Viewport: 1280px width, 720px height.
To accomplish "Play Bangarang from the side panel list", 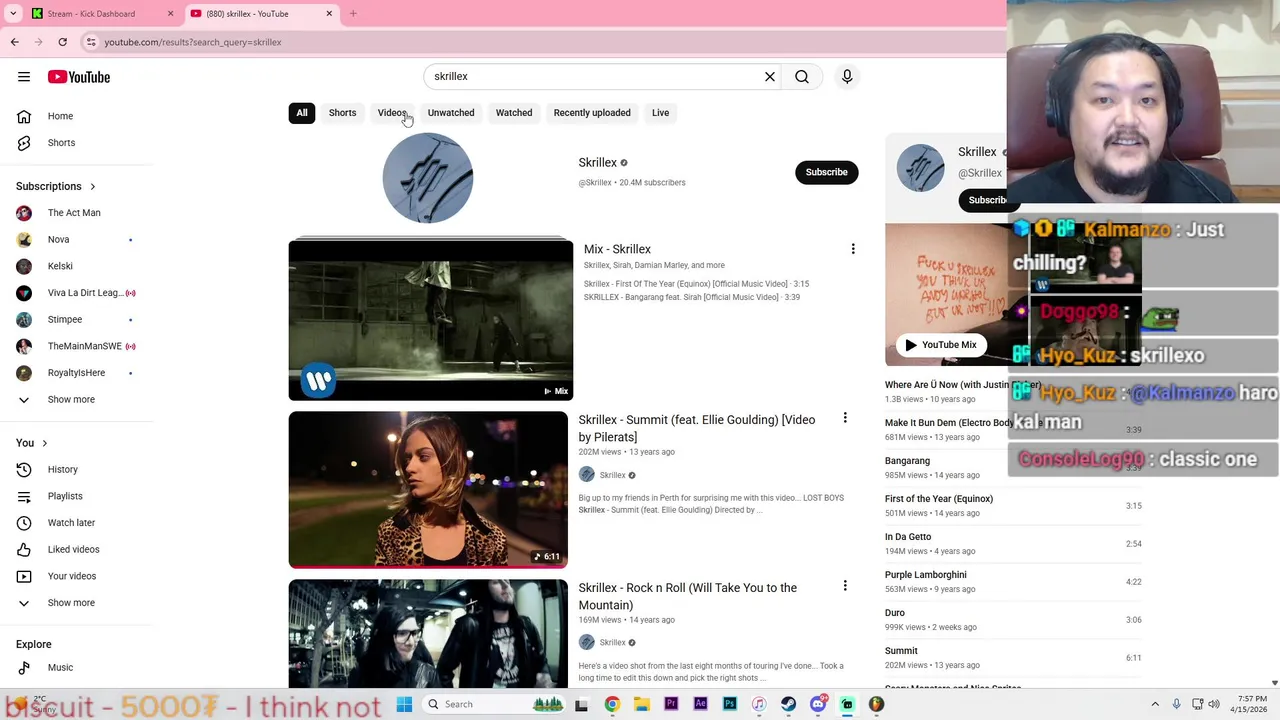I will pyautogui.click(x=907, y=461).
